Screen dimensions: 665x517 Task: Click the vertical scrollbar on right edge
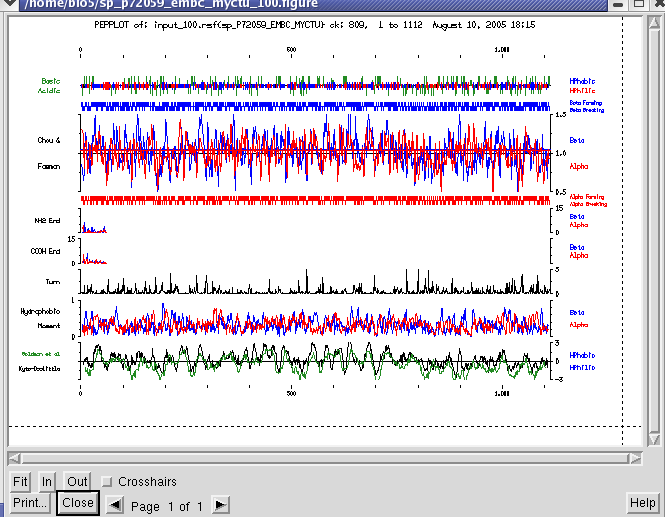[x=653, y=230]
